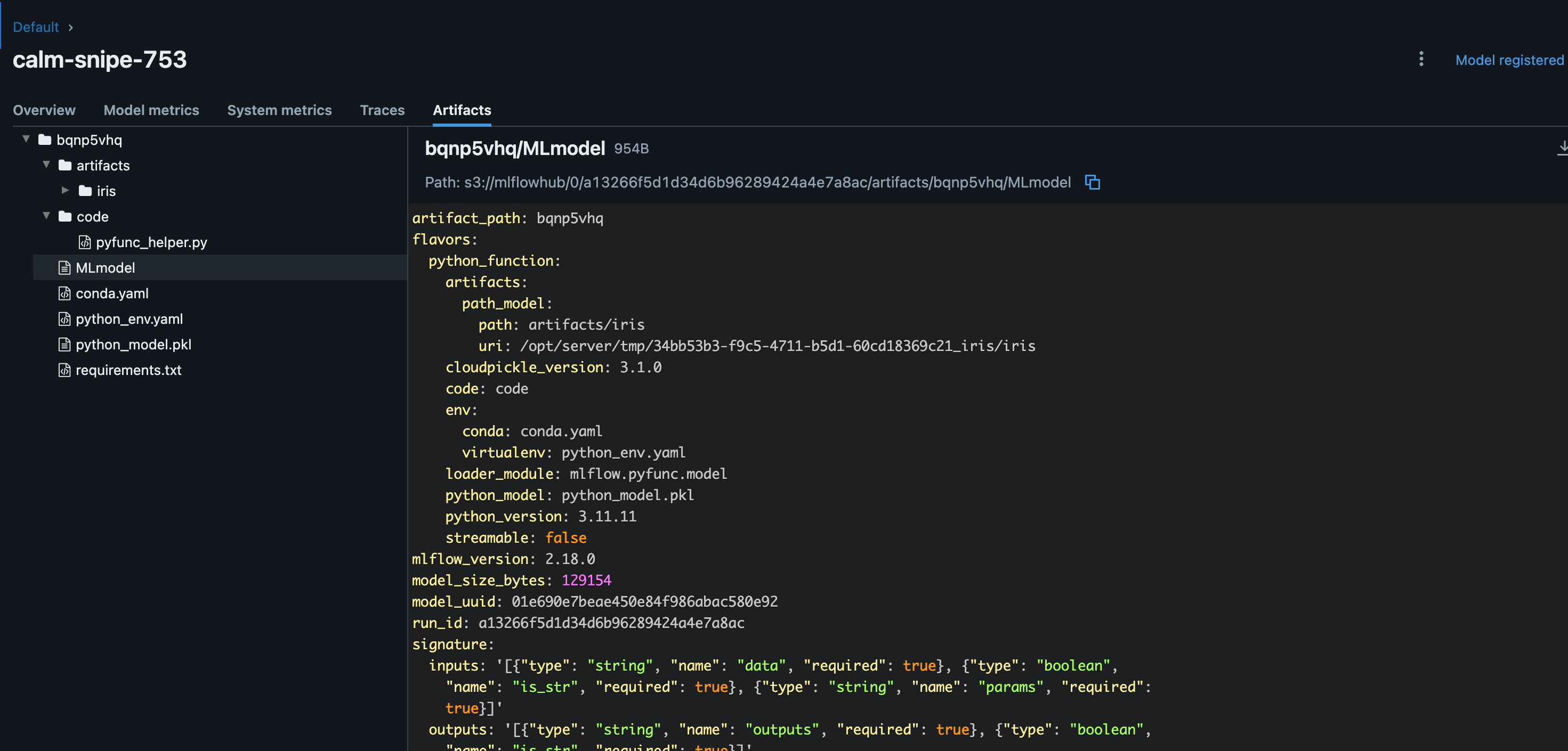This screenshot has width=1568, height=751.
Task: Click the python_env.yaml file icon
Action: (64, 319)
